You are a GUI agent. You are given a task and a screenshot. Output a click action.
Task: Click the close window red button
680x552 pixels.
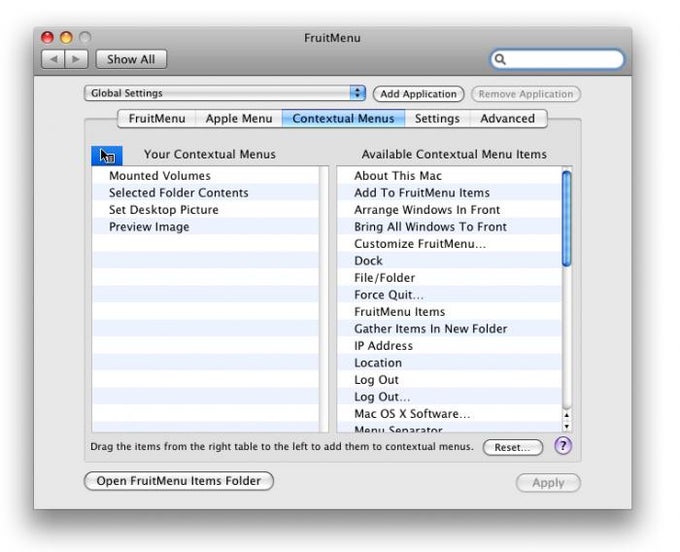[x=47, y=38]
